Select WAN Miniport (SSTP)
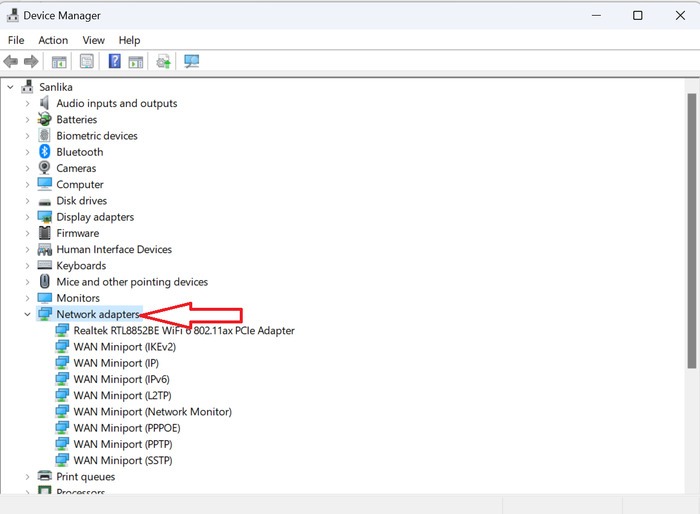Image resolution: width=700 pixels, height=514 pixels. pos(123,460)
